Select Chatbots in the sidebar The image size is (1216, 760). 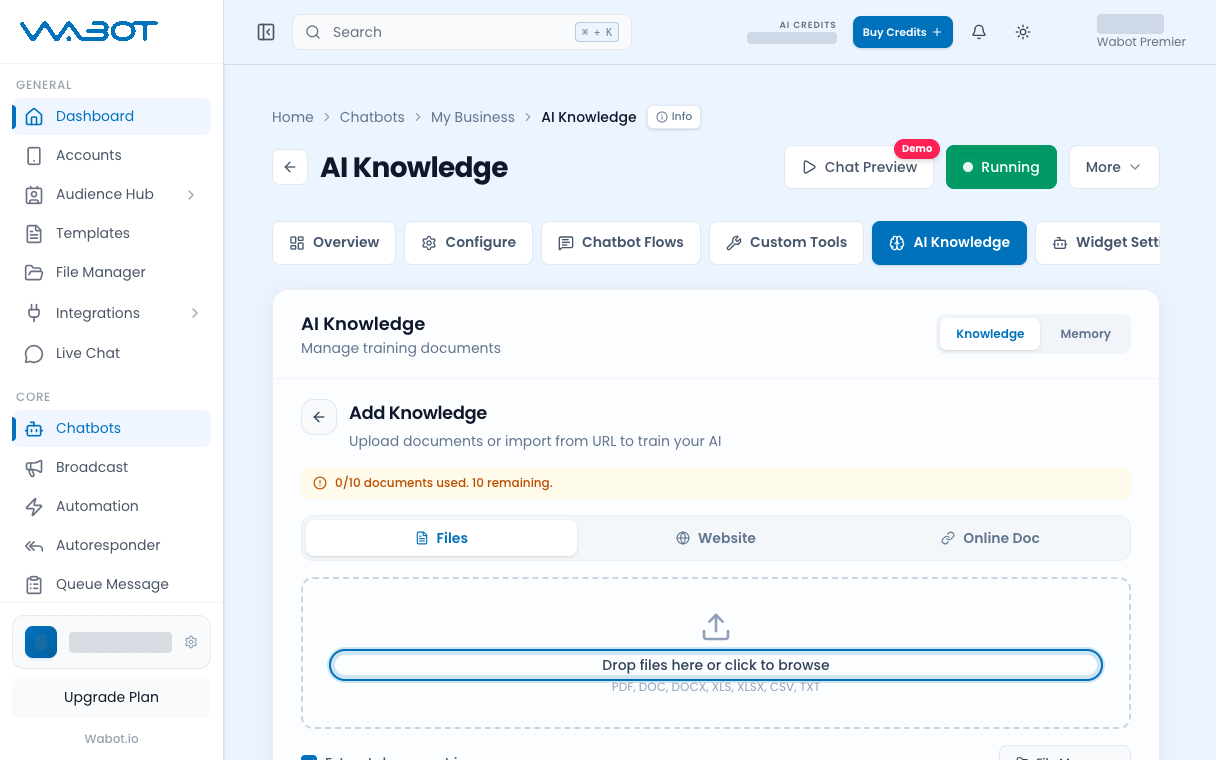coord(111,428)
